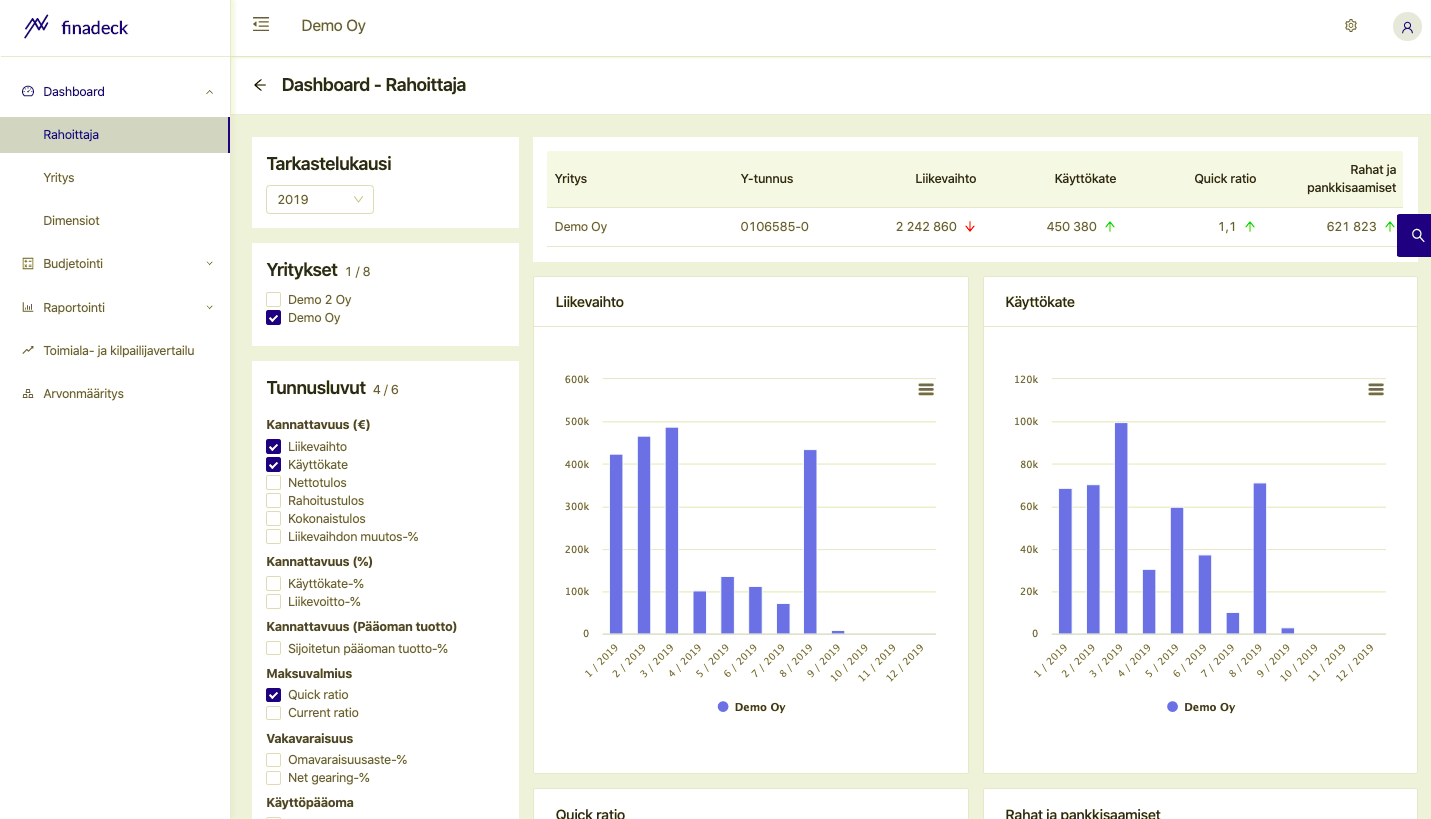This screenshot has width=1431, height=819.
Task: Click the 8 / 2019 Liikevaihto bar
Action: pos(810,542)
